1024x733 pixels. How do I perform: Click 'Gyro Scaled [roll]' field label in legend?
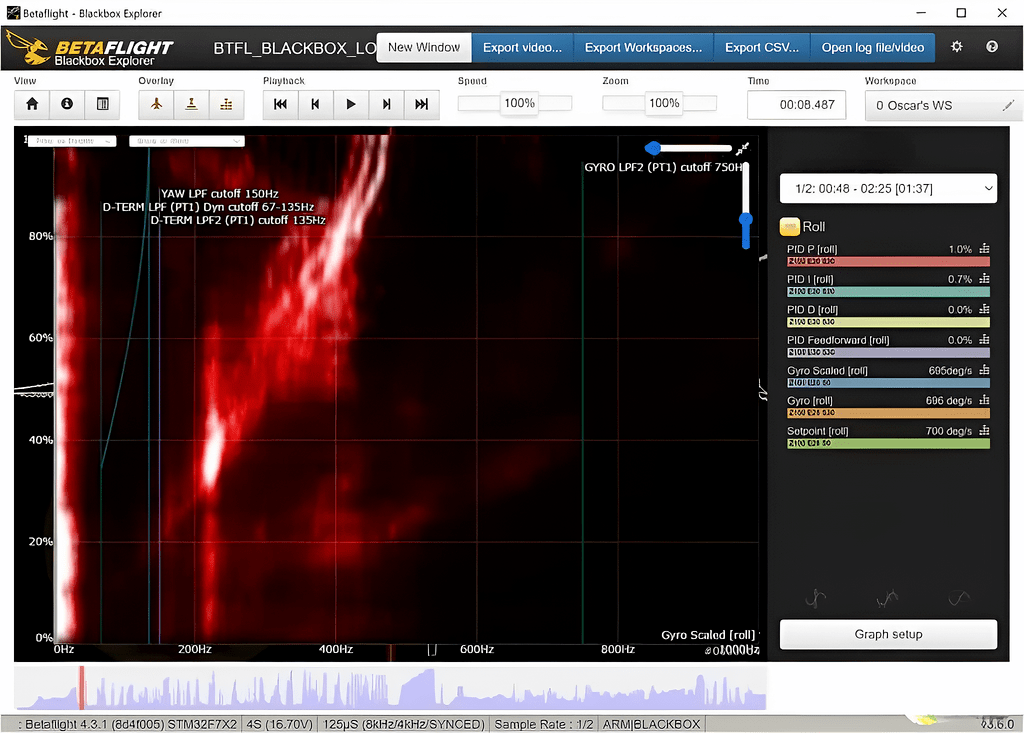pyautogui.click(x=827, y=370)
